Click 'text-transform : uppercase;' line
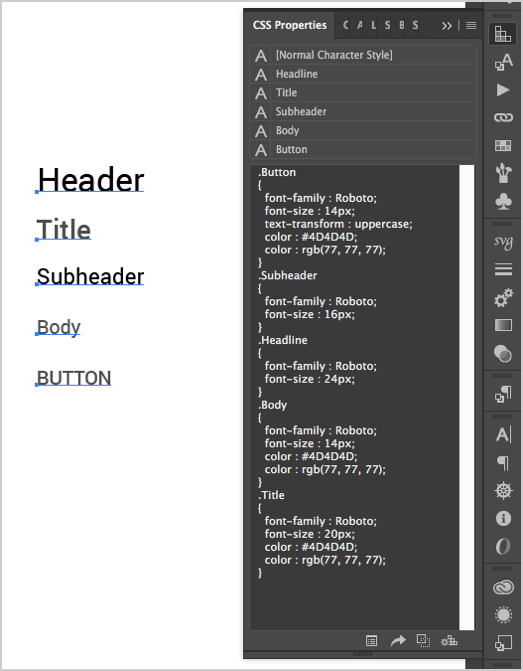 click(x=339, y=224)
